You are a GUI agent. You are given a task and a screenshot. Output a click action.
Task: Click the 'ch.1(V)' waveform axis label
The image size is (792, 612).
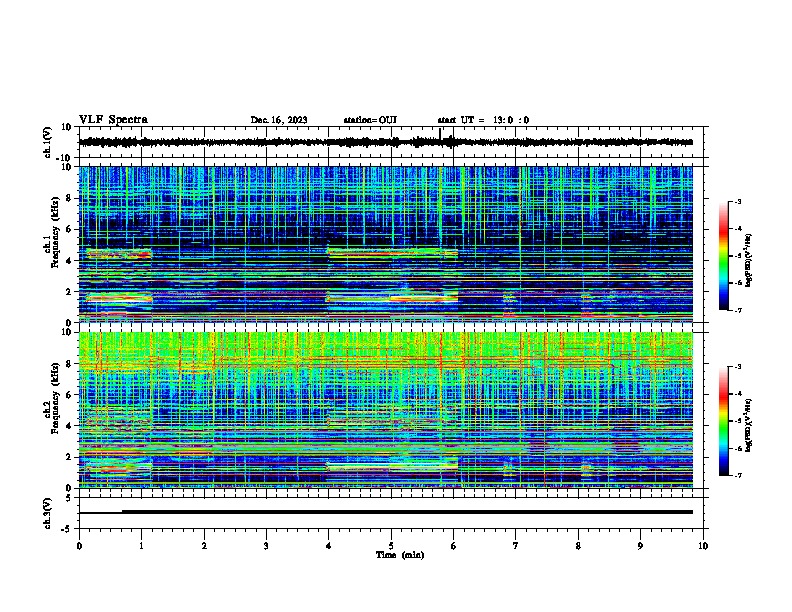pos(48,142)
